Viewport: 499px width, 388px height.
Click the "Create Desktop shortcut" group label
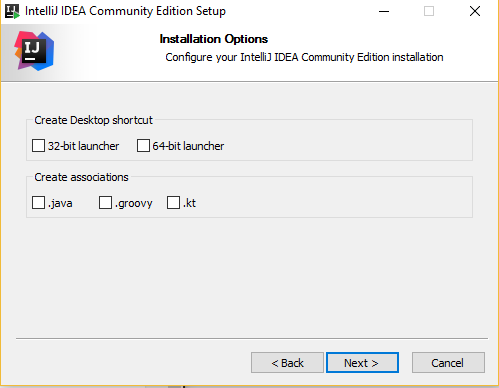click(x=93, y=120)
